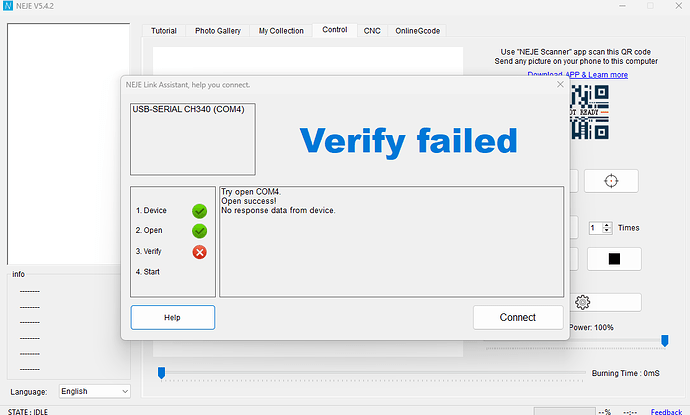690x415 pixels.
Task: Click the 'Verify failed' heading
Action: (408, 141)
